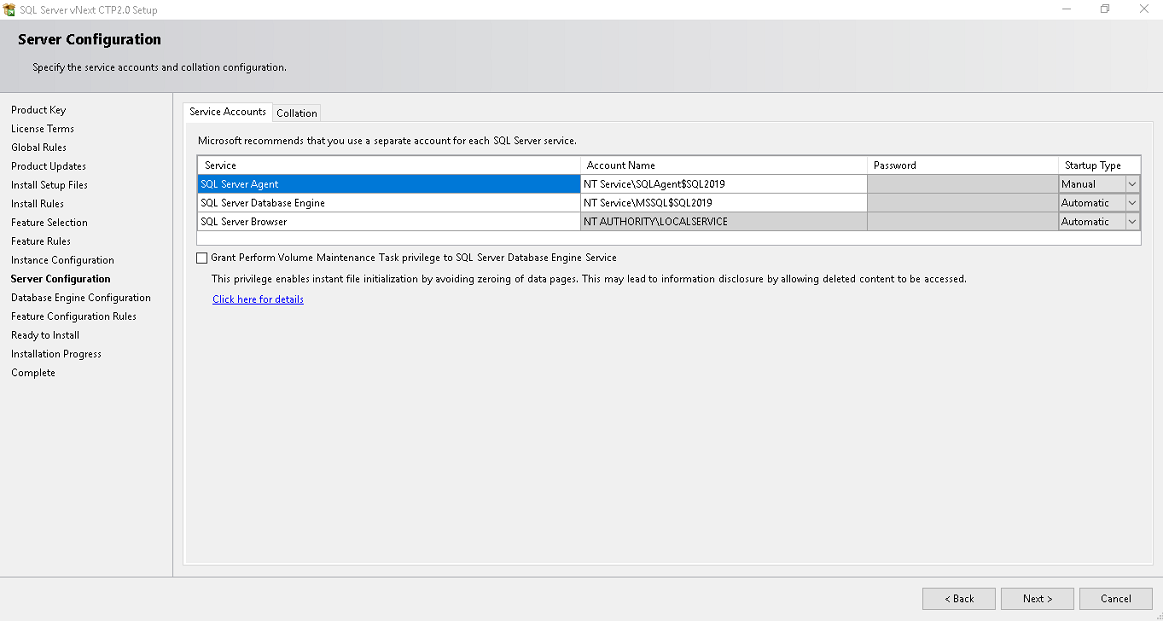Select the SQL Server Agent service cell
1163x621 pixels.
(x=388, y=184)
